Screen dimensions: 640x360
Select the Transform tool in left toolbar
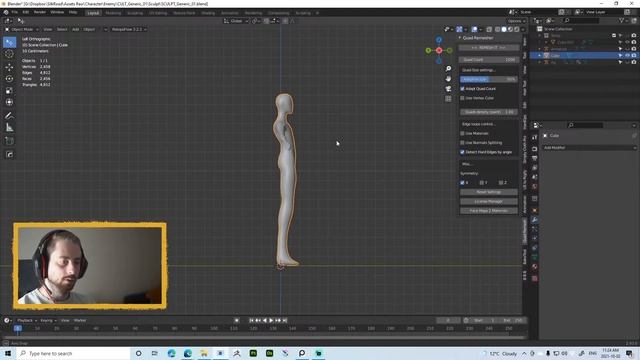click(x=9, y=102)
